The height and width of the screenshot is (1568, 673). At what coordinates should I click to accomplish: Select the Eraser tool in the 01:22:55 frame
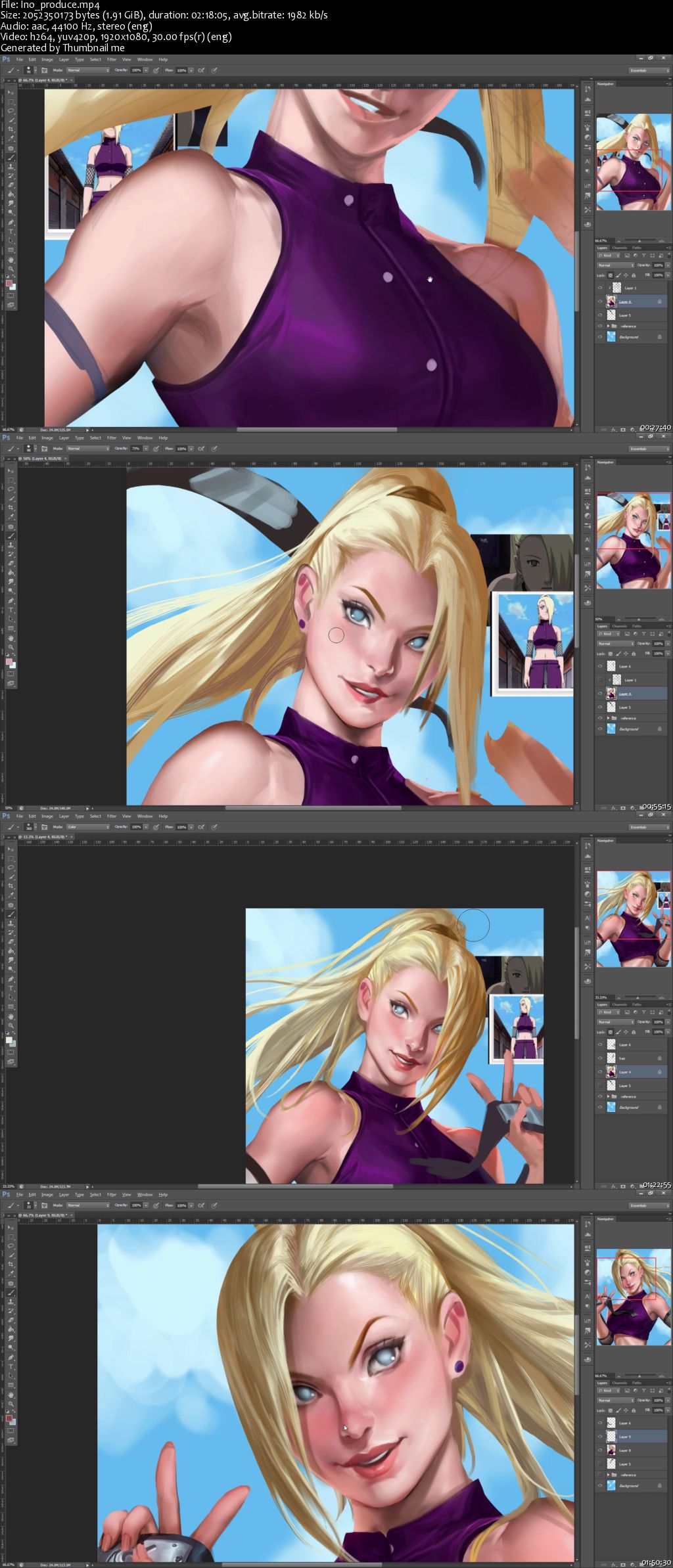pos(11,941)
